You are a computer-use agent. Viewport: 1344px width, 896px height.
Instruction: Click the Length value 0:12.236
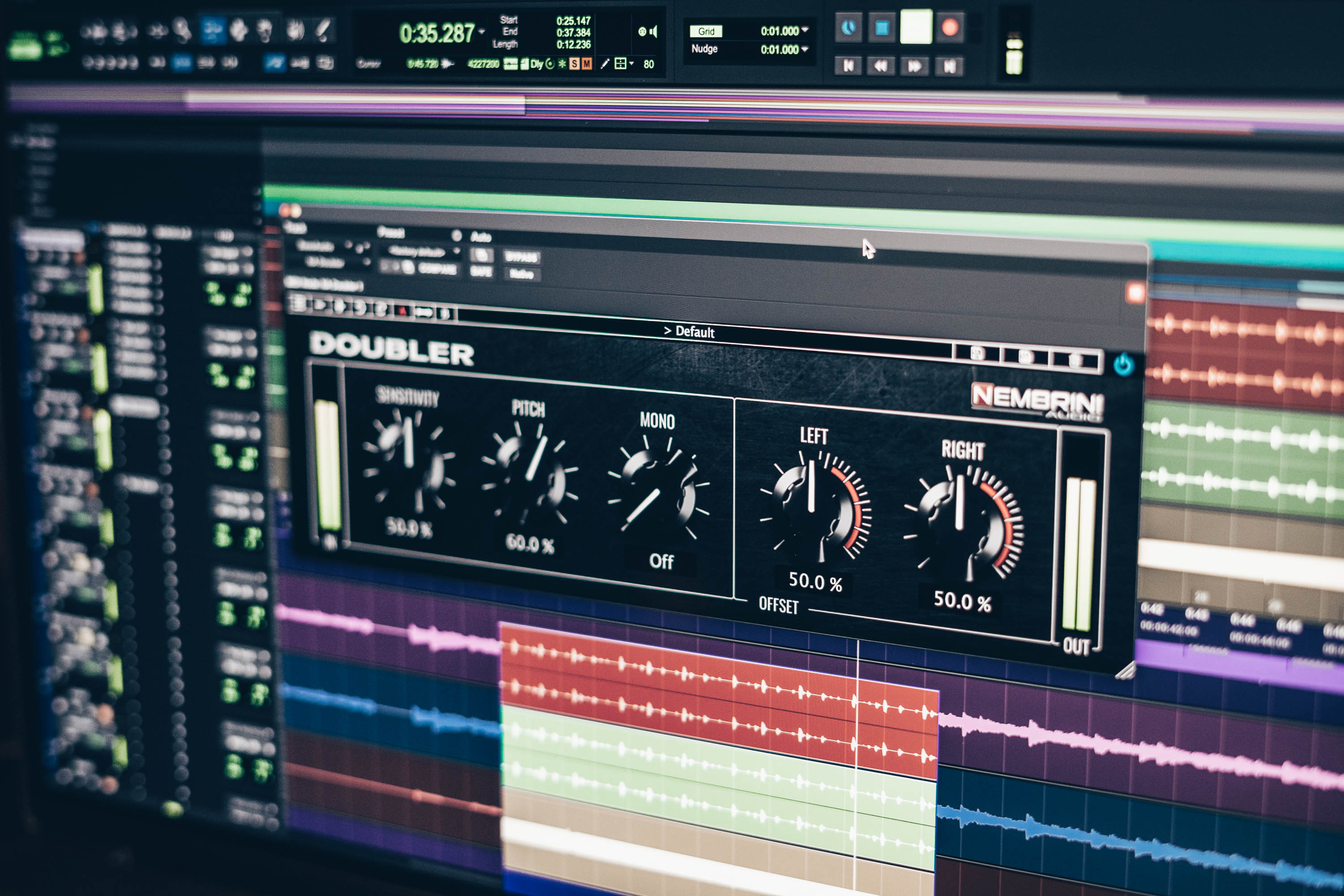[573, 44]
